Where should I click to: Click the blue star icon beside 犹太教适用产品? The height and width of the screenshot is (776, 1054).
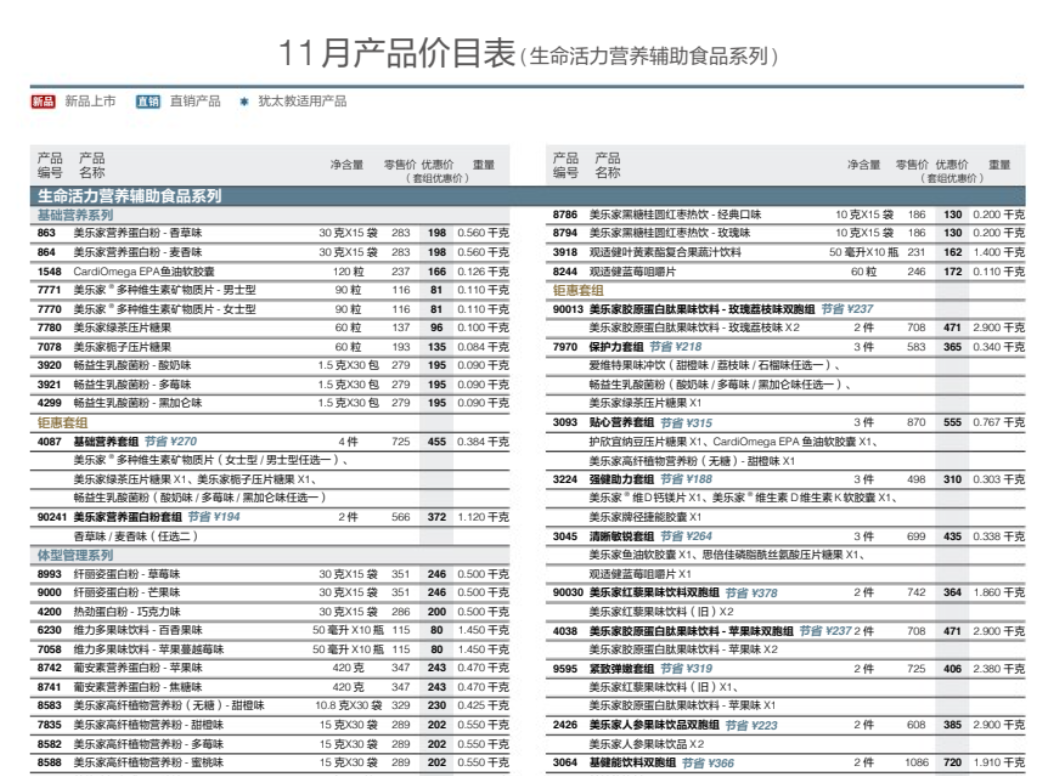tap(244, 102)
